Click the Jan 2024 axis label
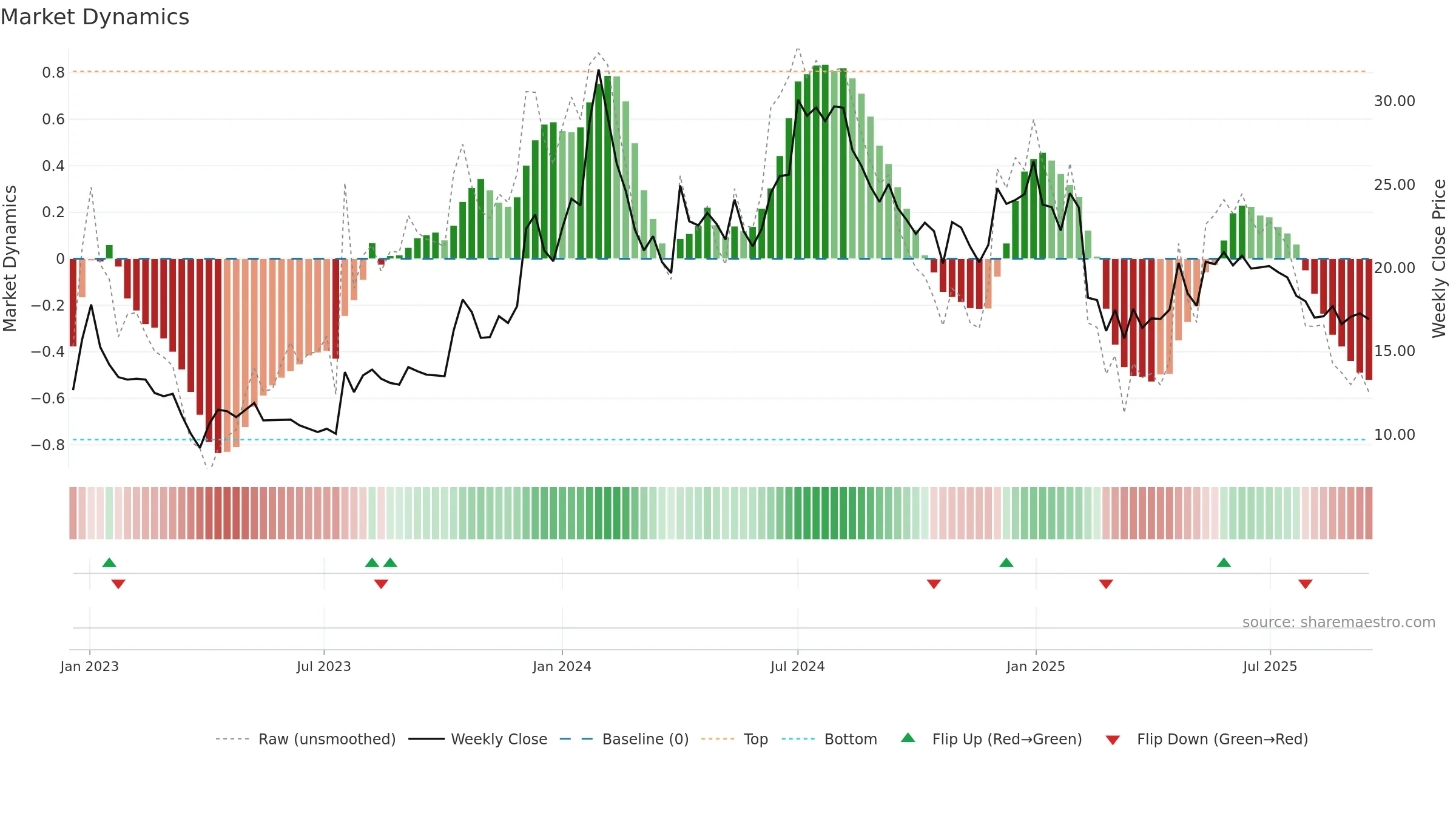Screen dimensions: 1456x819 click(562, 666)
